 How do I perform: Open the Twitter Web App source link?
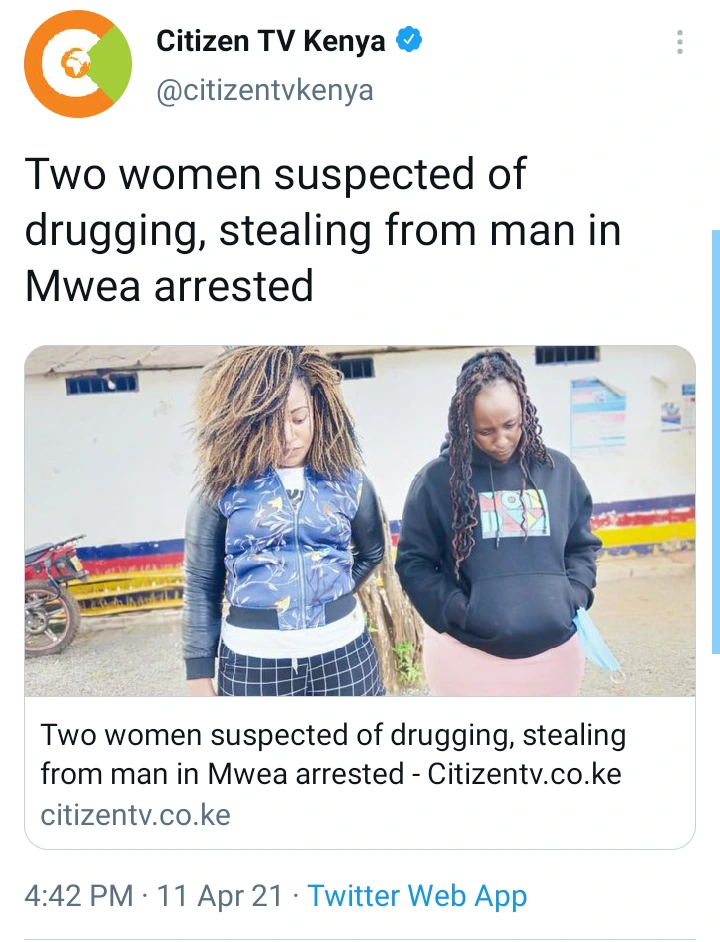tap(418, 896)
